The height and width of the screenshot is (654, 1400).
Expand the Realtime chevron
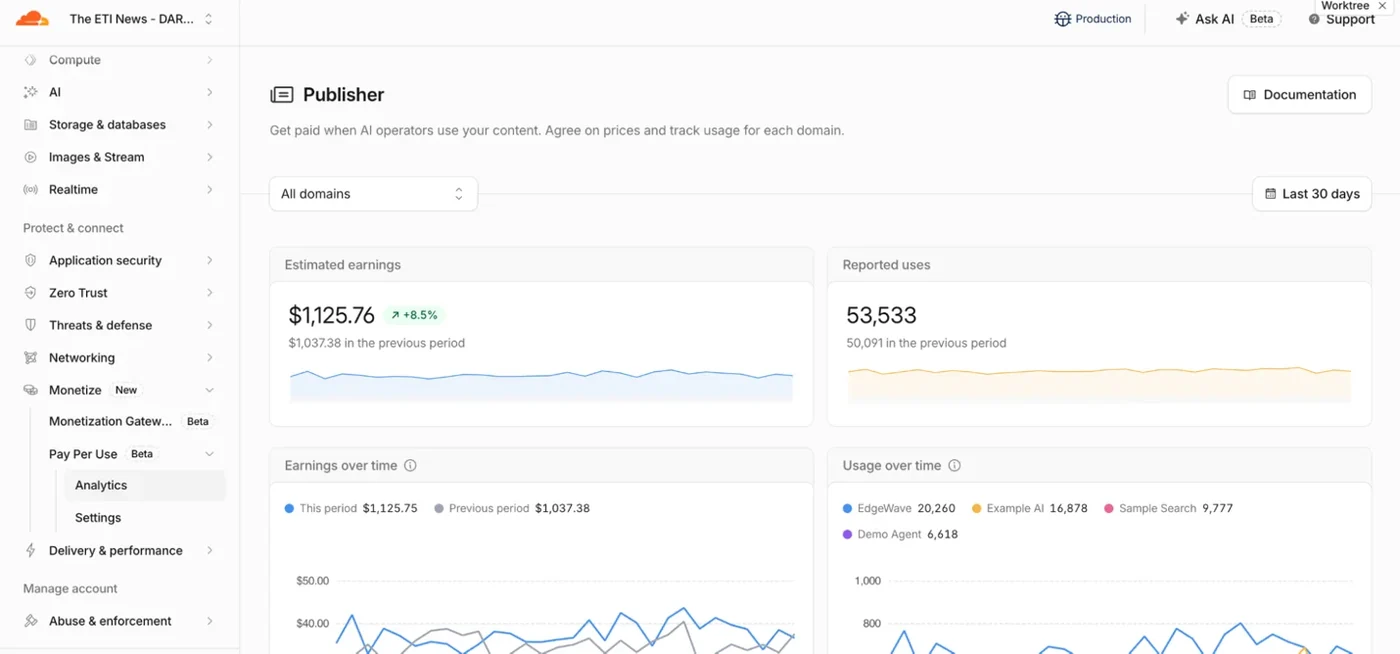[x=209, y=189]
